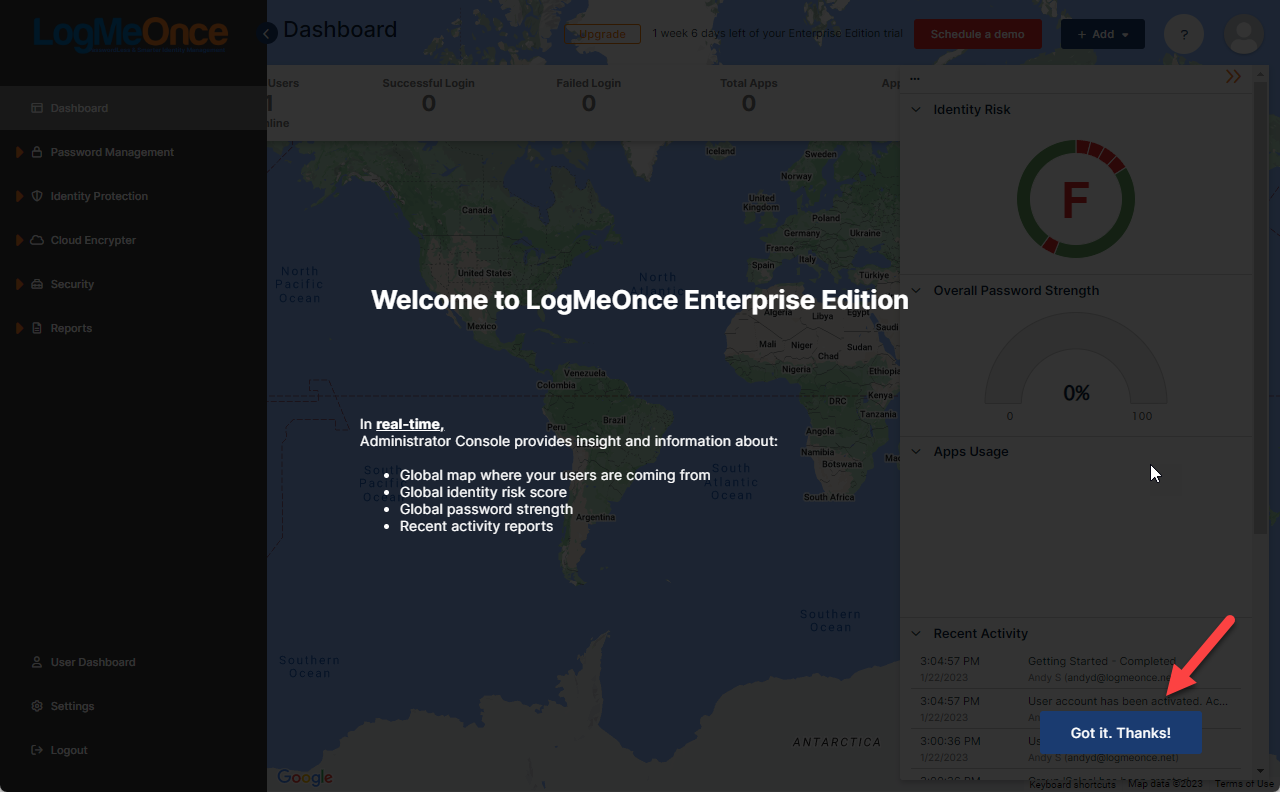Click the Reports document icon
Screen dimensions: 1280x792
click(x=37, y=328)
